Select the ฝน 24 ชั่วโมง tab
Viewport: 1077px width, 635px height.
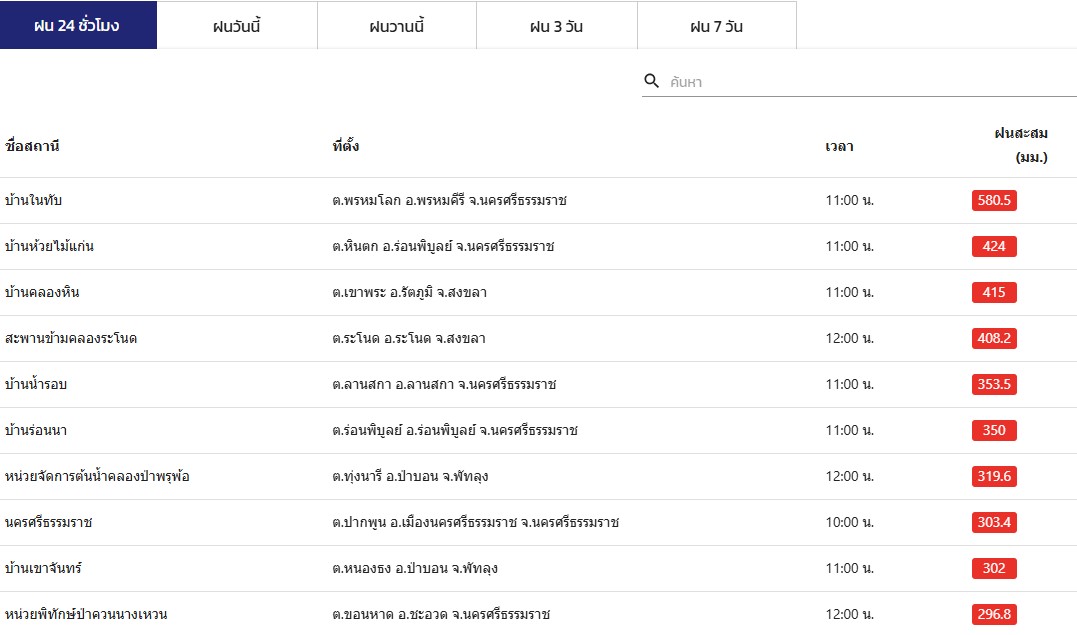(x=78, y=26)
